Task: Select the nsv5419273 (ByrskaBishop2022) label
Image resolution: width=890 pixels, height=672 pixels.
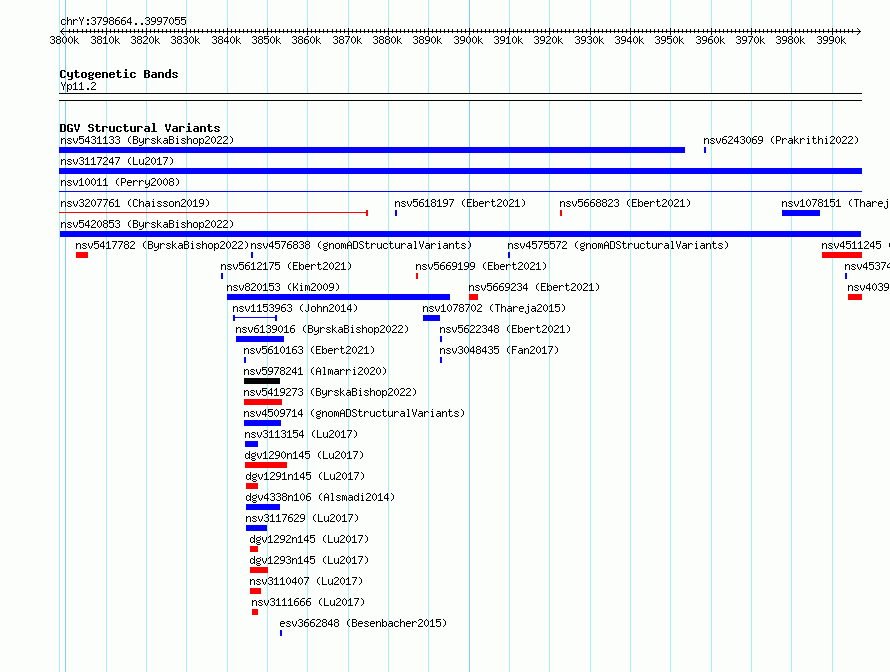Action: coord(330,392)
